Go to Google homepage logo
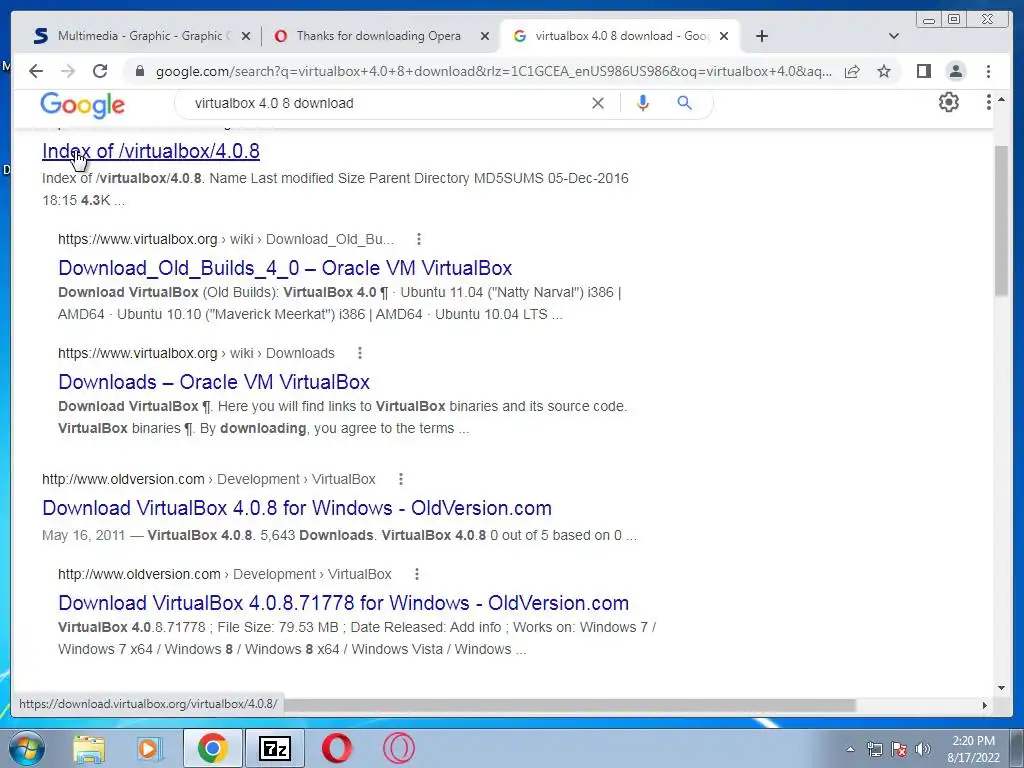Viewport: 1024px width, 768px height. [82, 104]
